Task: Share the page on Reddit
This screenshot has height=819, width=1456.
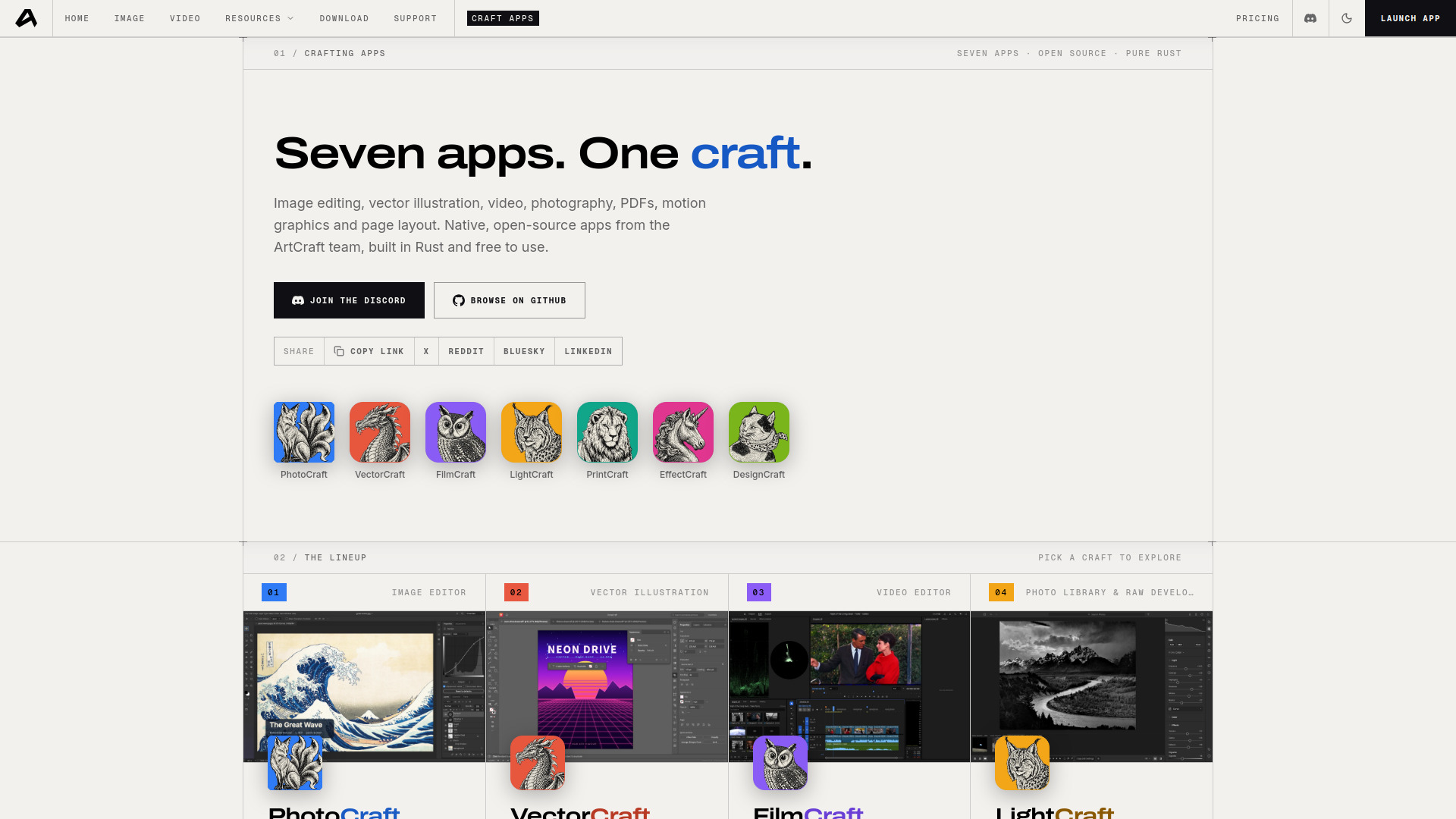Action: (466, 351)
